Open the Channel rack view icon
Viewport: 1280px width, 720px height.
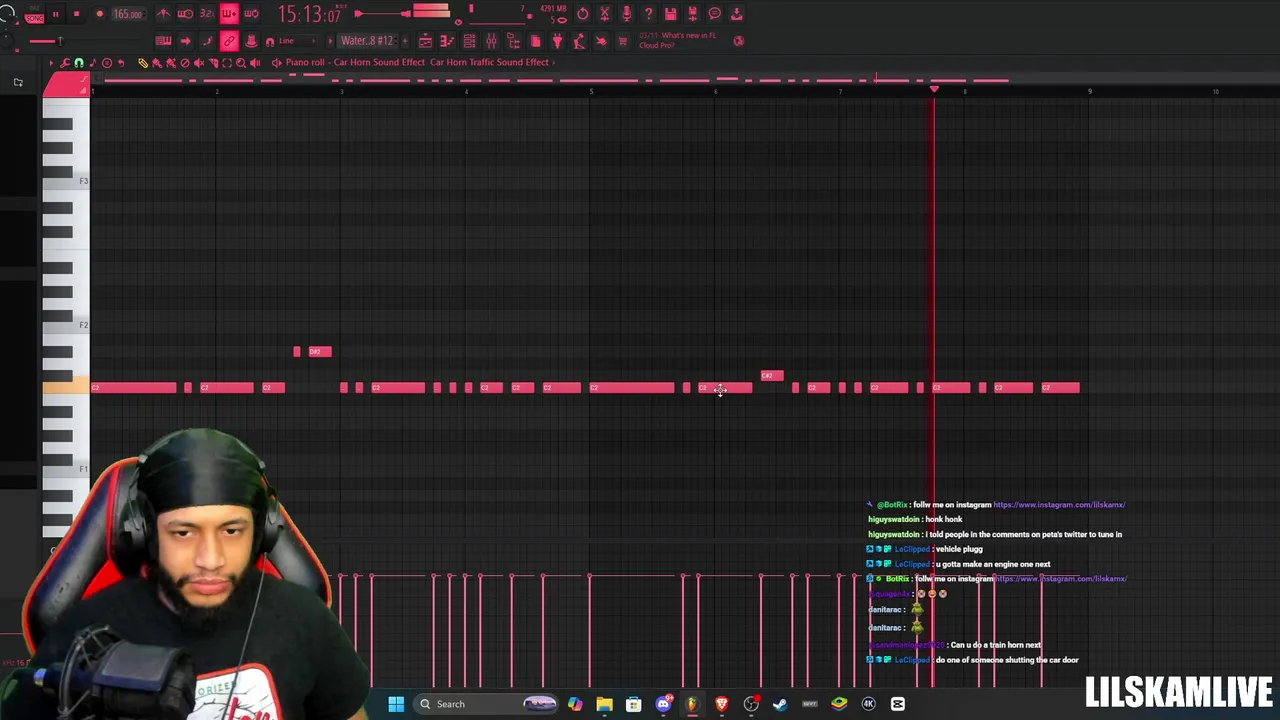coord(469,41)
